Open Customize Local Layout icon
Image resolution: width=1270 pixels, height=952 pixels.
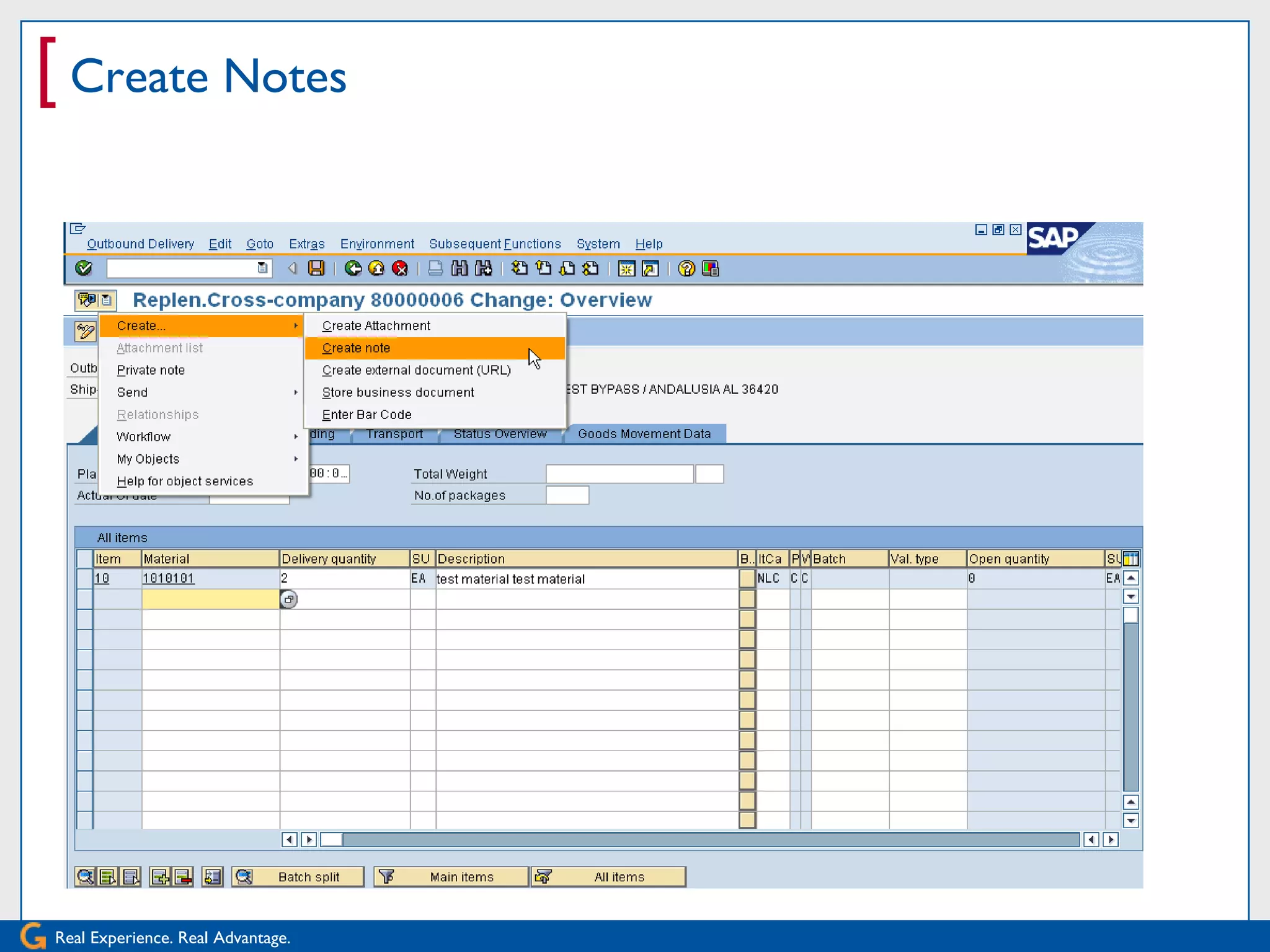[710, 268]
